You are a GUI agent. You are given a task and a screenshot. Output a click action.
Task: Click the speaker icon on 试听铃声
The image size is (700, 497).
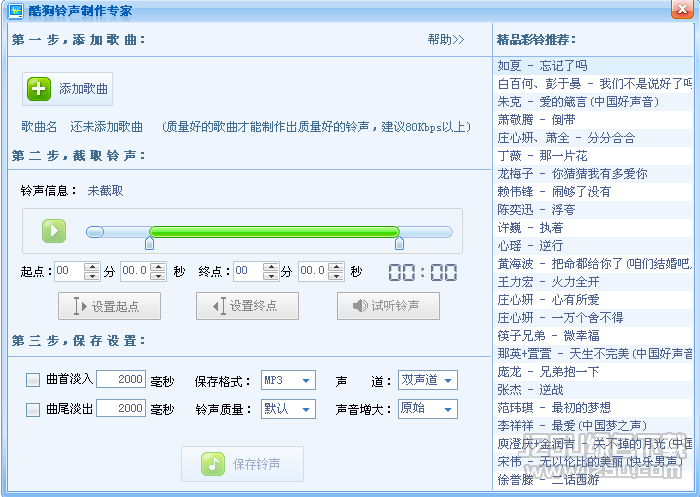tap(360, 306)
